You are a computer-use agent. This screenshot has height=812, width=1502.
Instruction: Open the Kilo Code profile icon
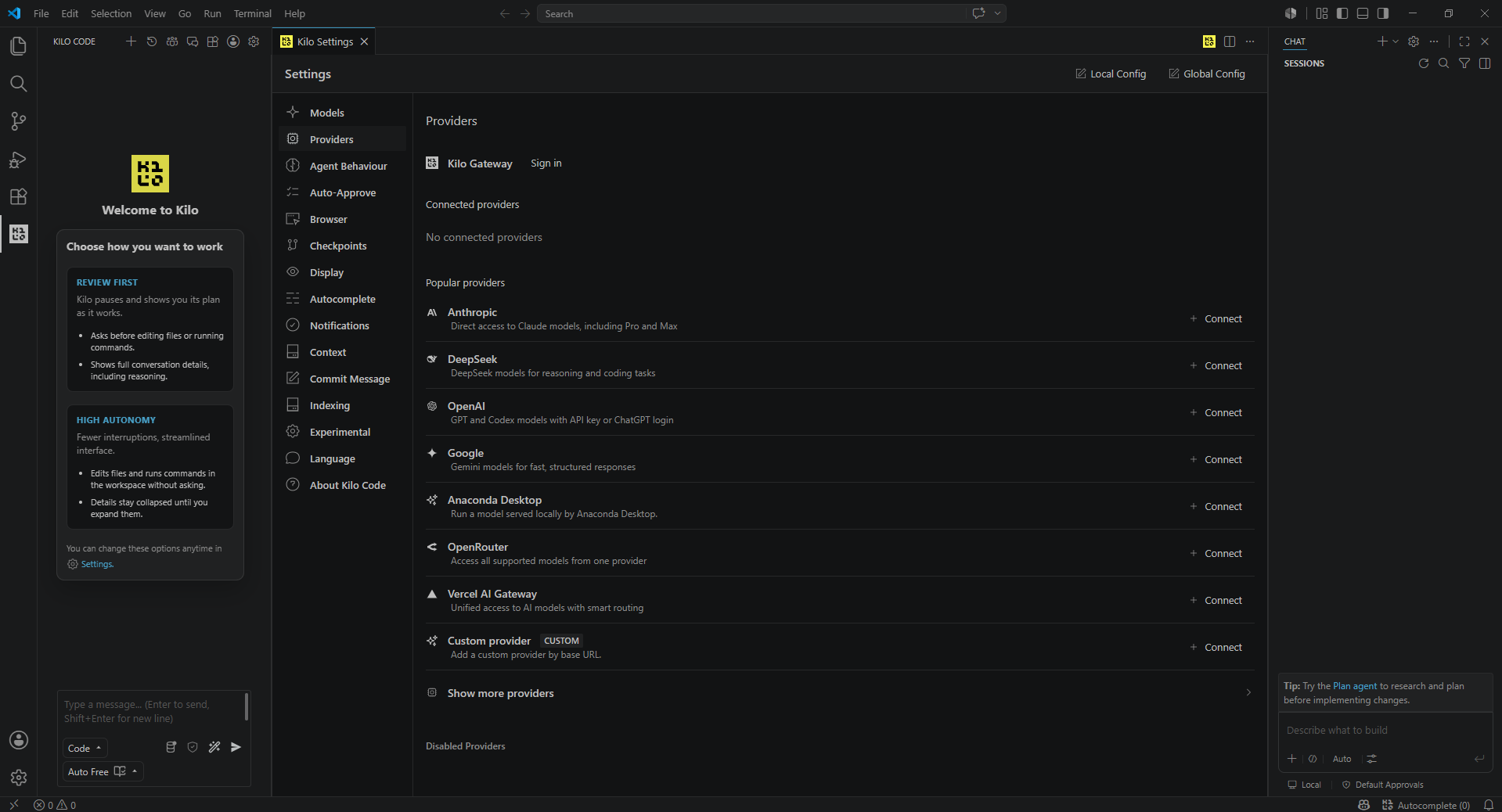pos(233,41)
